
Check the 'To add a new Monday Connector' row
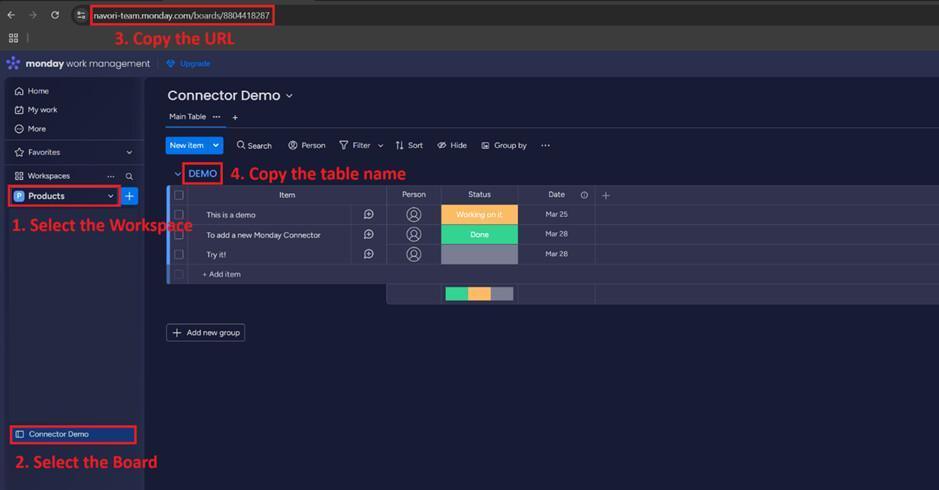click(x=178, y=235)
